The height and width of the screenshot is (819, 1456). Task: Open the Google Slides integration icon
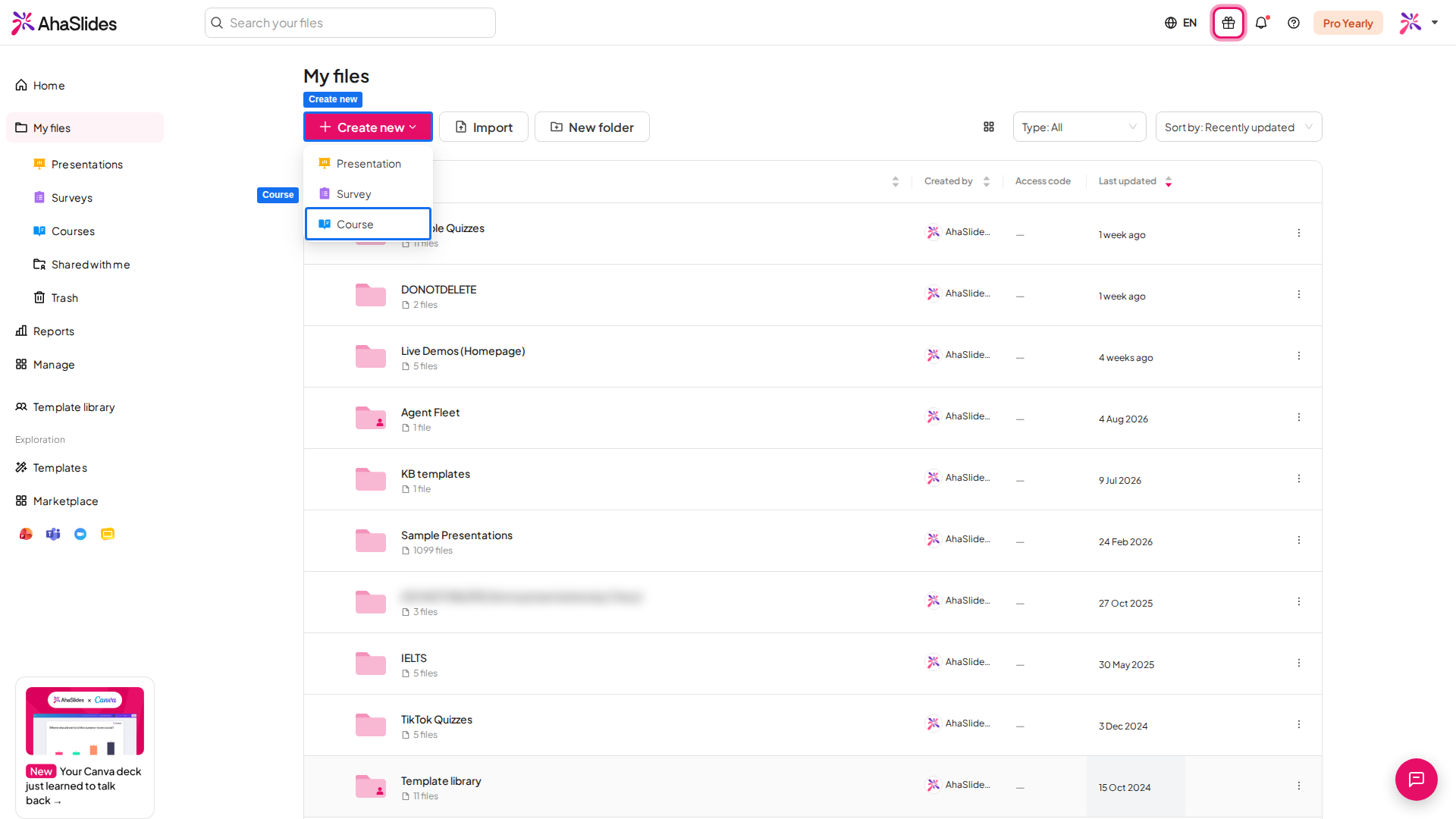108,534
